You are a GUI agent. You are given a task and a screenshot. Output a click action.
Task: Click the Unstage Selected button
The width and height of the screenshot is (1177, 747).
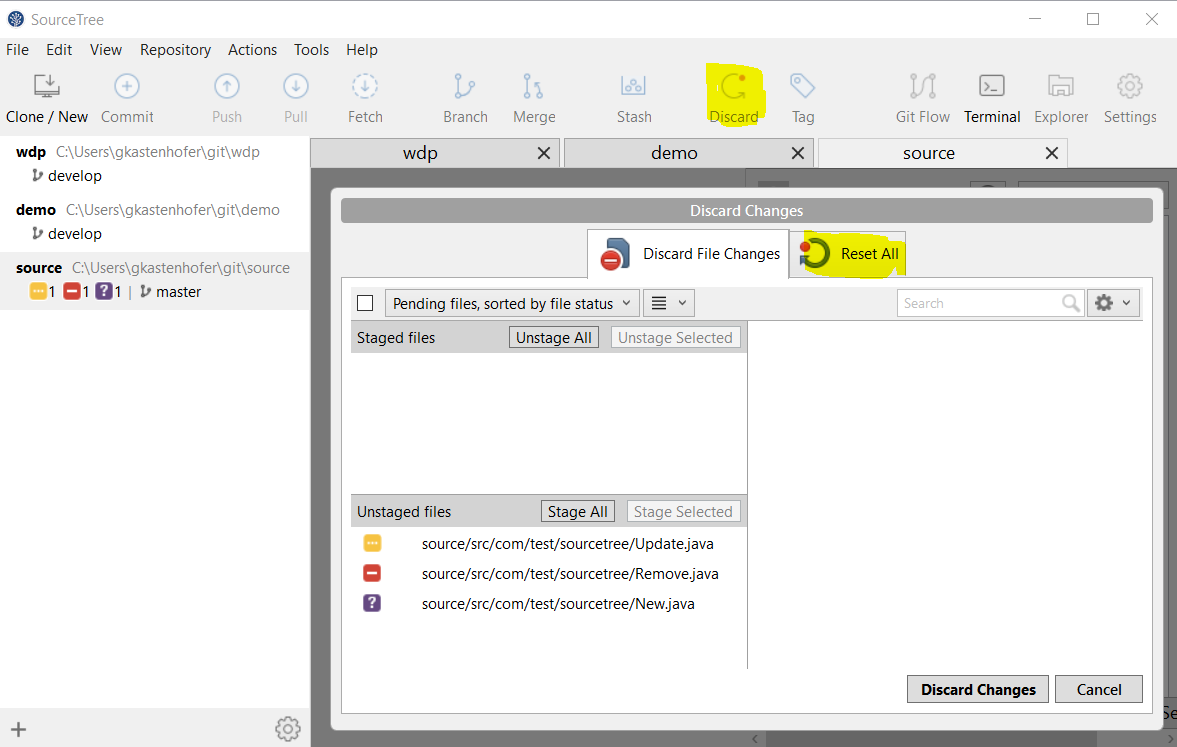click(675, 338)
